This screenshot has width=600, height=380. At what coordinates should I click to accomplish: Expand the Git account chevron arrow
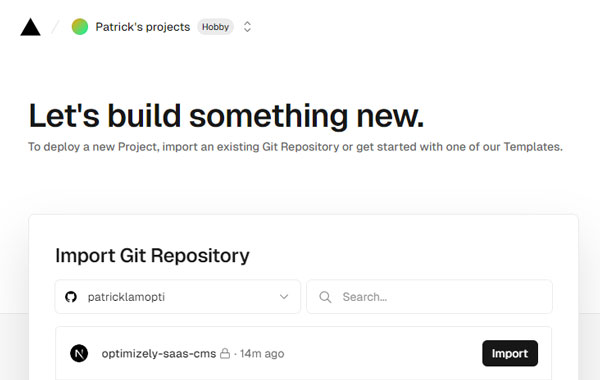[284, 297]
